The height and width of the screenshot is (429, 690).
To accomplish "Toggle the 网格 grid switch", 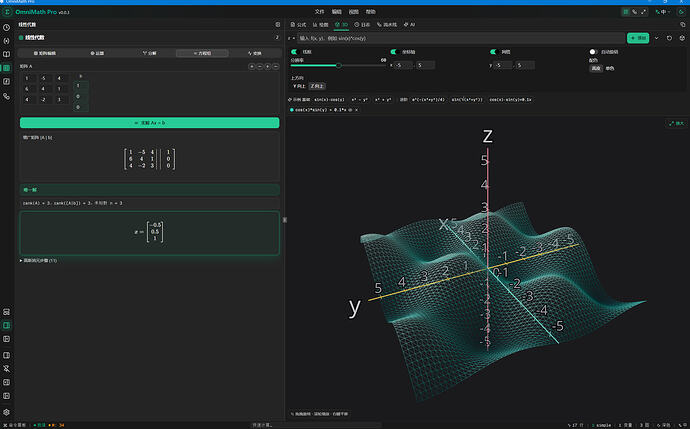I will [x=493, y=52].
